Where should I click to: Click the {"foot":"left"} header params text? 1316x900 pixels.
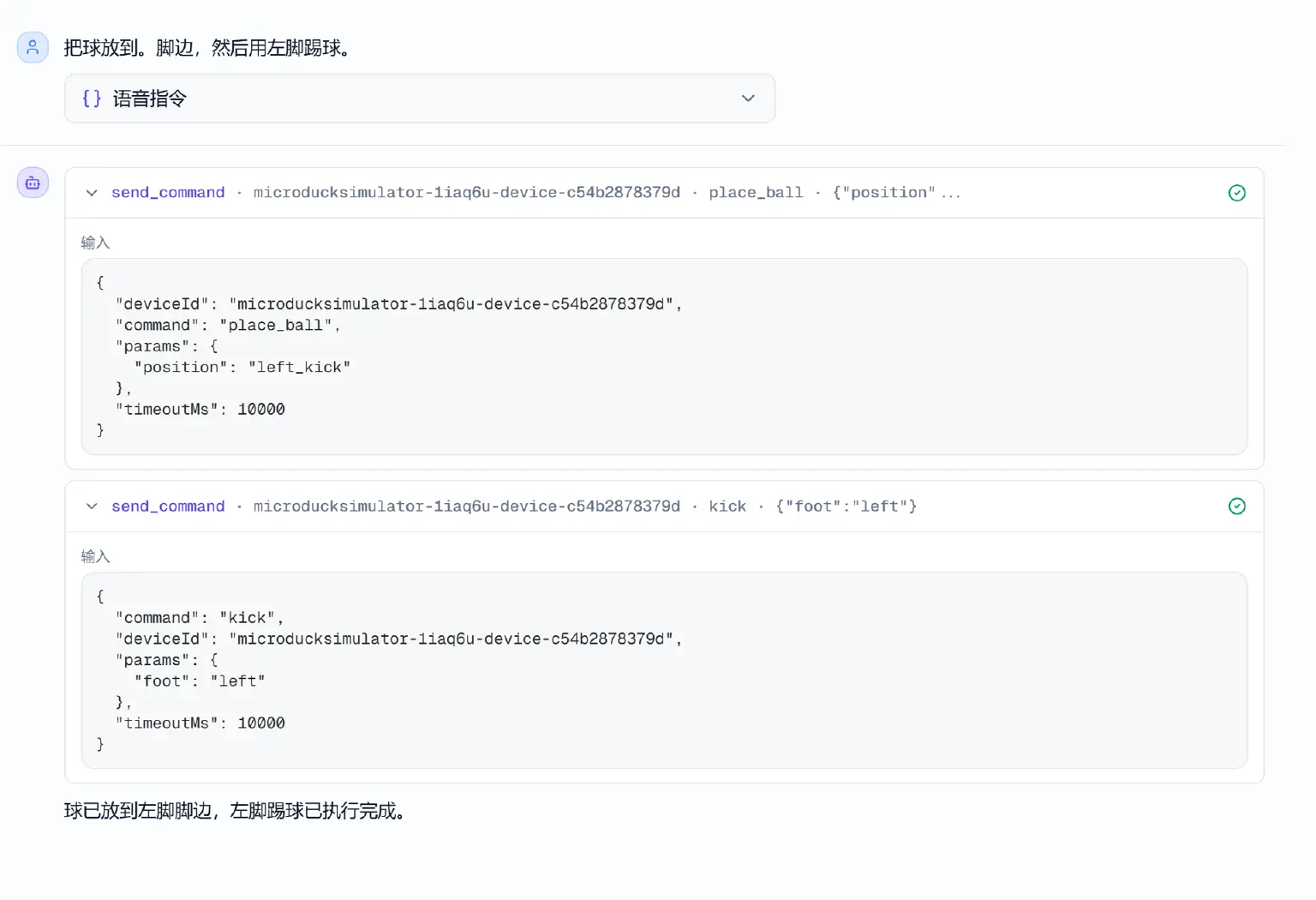[x=846, y=507]
